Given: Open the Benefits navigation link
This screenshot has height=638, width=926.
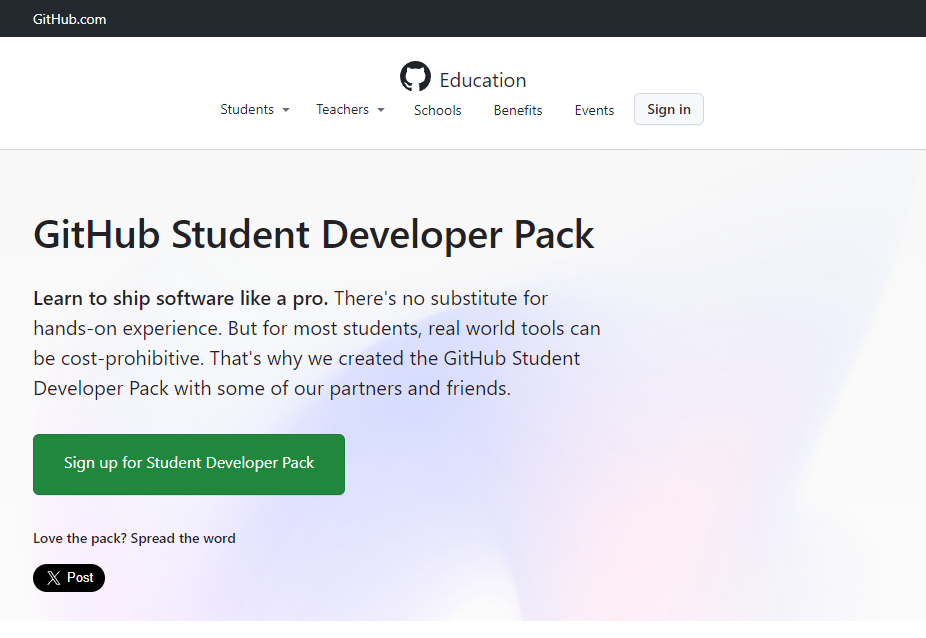Looking at the screenshot, I should 518,110.
